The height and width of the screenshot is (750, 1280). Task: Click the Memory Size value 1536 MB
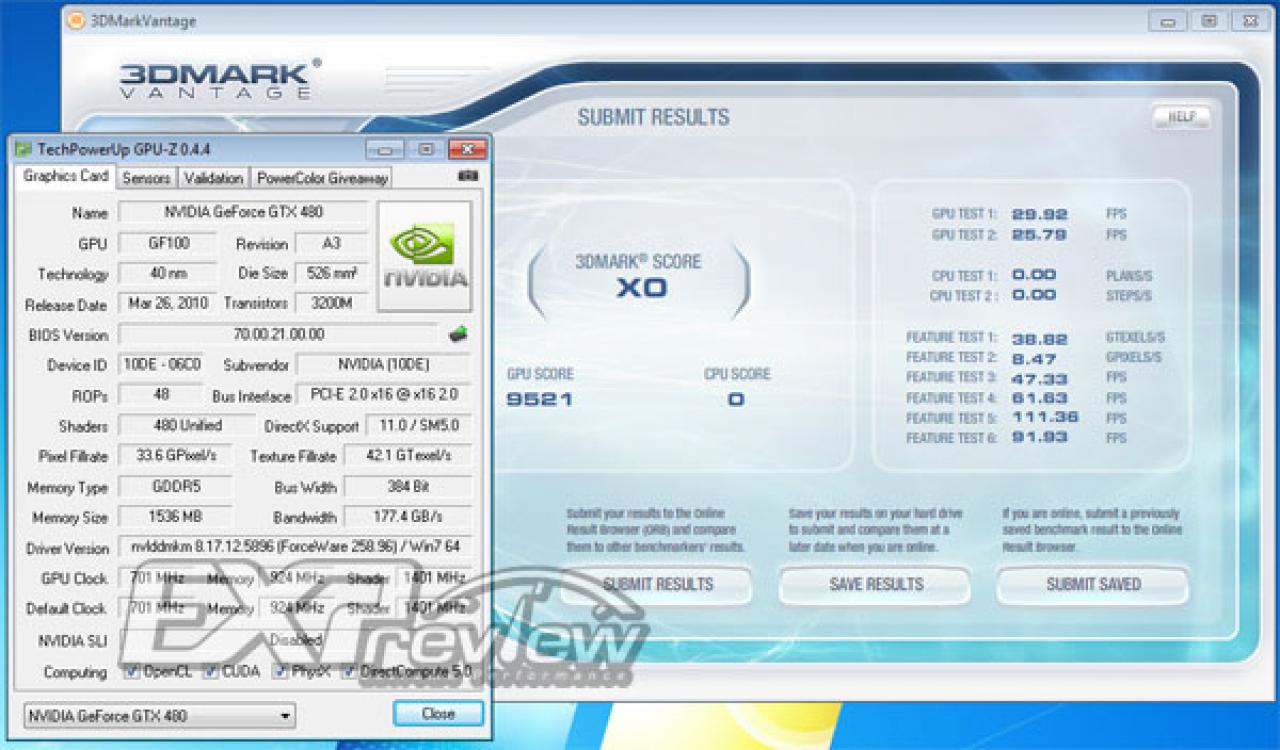pyautogui.click(x=175, y=518)
